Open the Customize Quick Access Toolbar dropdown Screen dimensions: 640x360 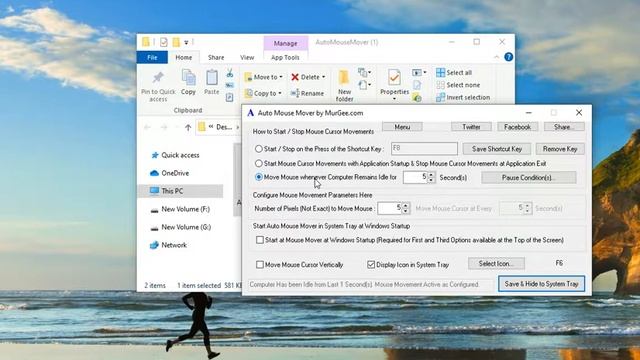186,42
